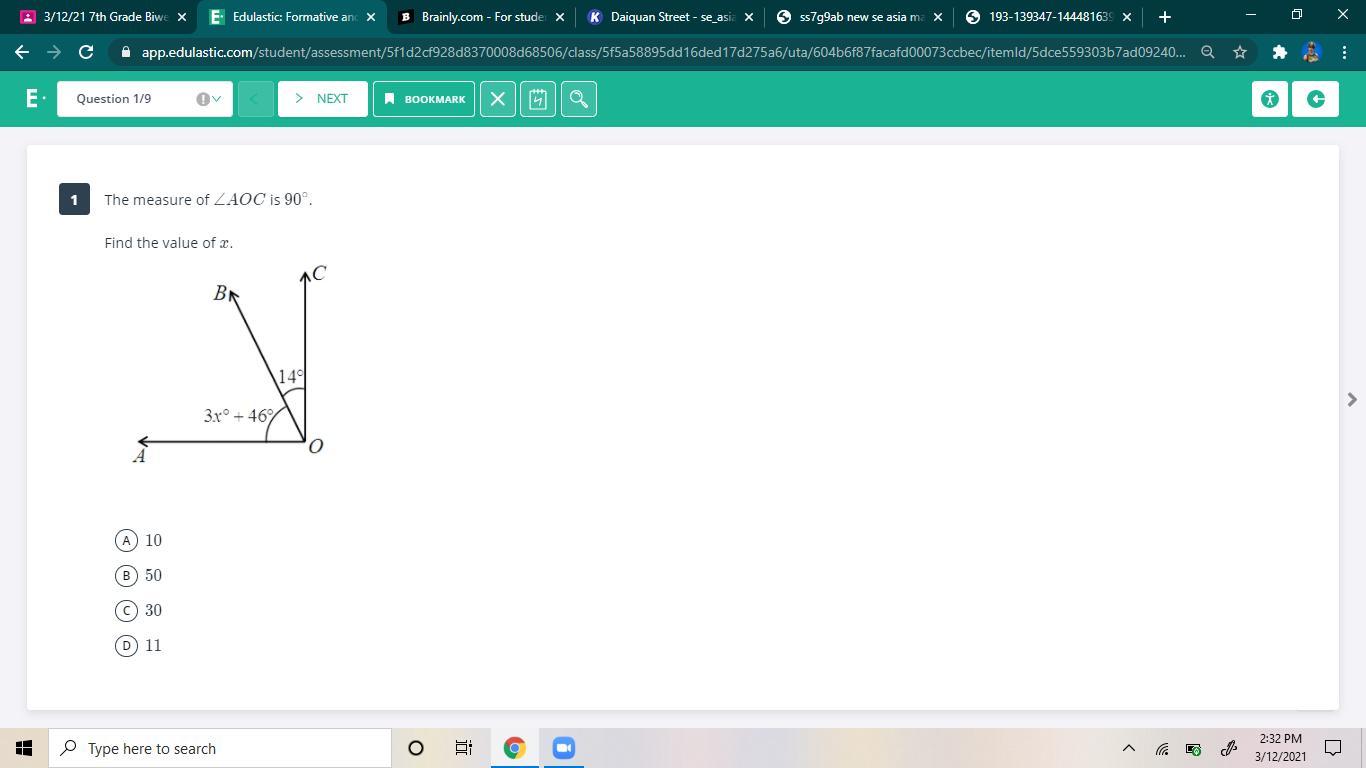Click the pen workspace tray icon
The width and height of the screenshot is (1366, 768).
click(1229, 748)
